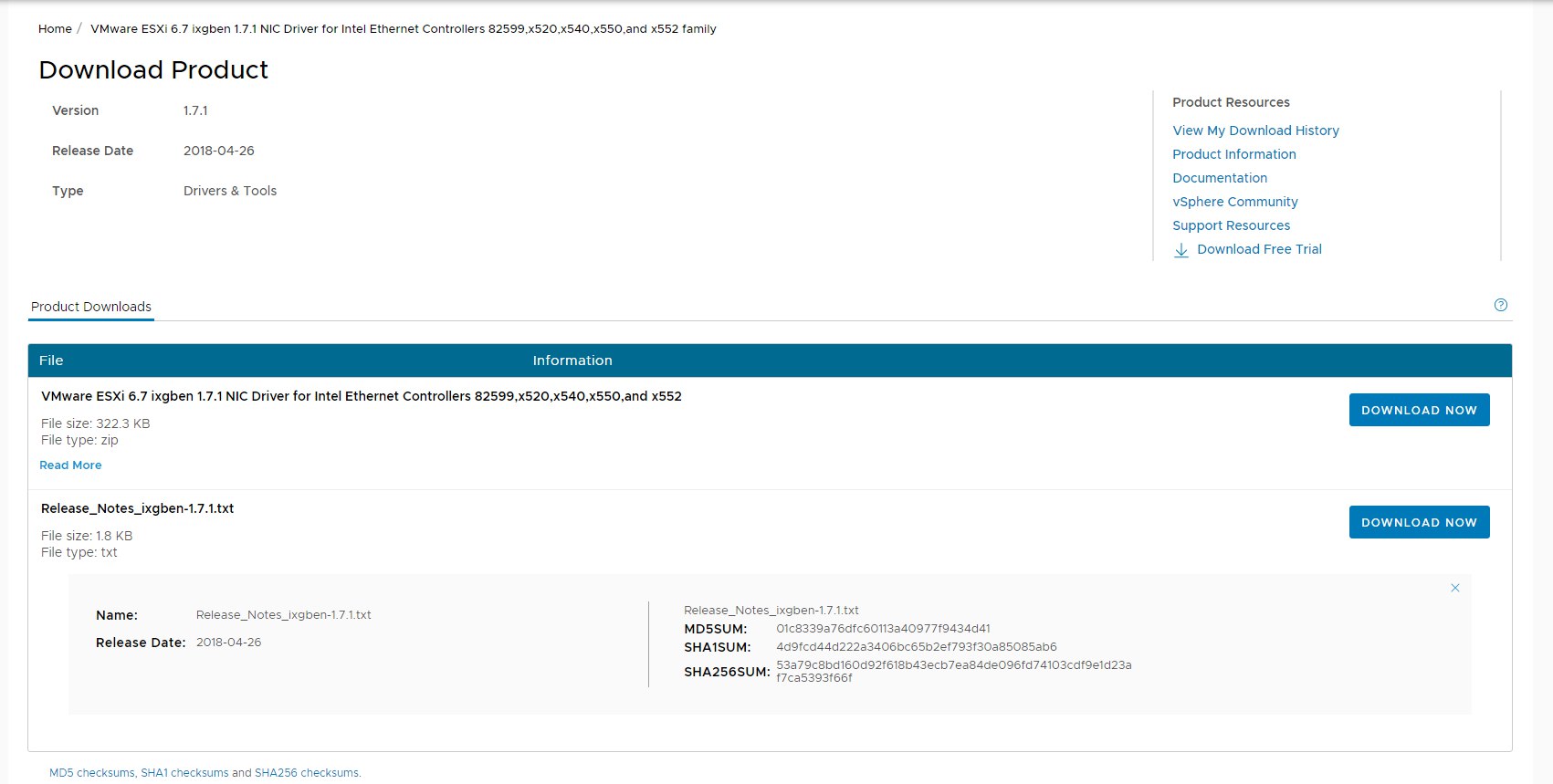Download the ixgben NIC driver zip
The image size is (1553, 784).
click(1419, 410)
